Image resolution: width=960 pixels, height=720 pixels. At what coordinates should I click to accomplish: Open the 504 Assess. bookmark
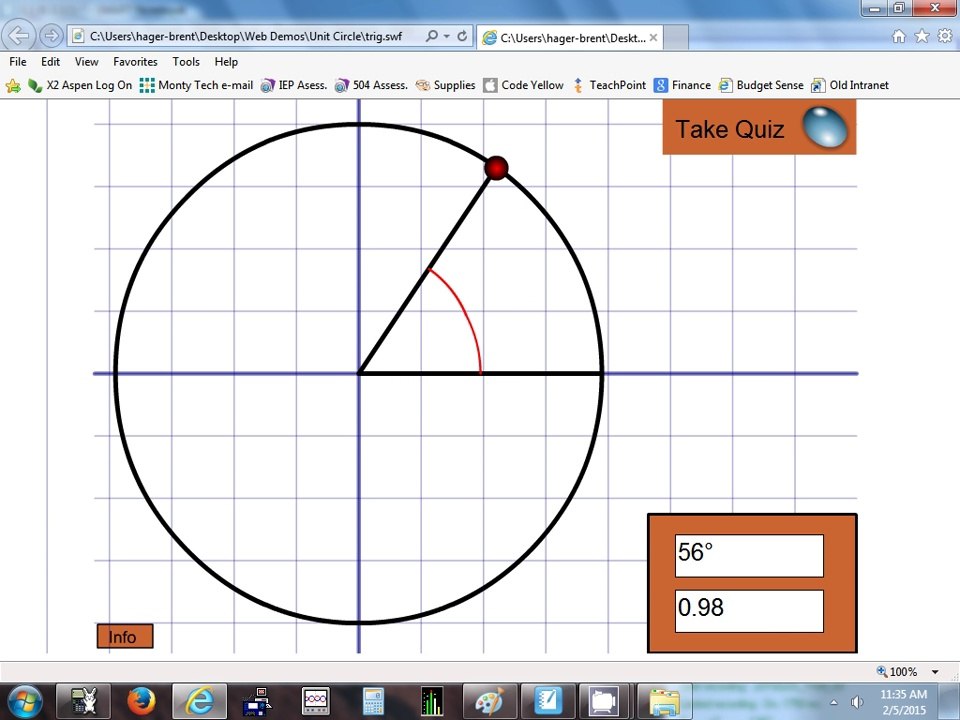[x=371, y=86]
